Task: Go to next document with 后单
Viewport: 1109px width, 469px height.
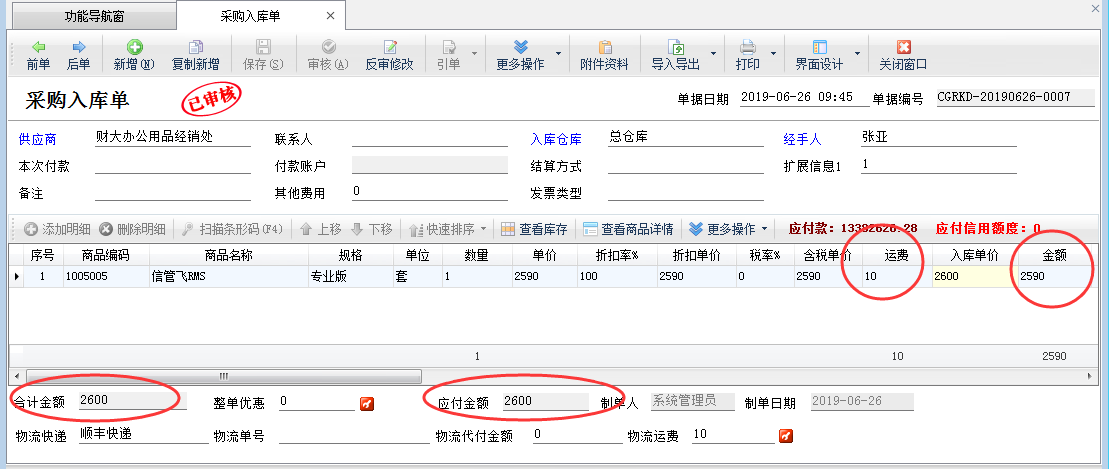Action: point(78,54)
